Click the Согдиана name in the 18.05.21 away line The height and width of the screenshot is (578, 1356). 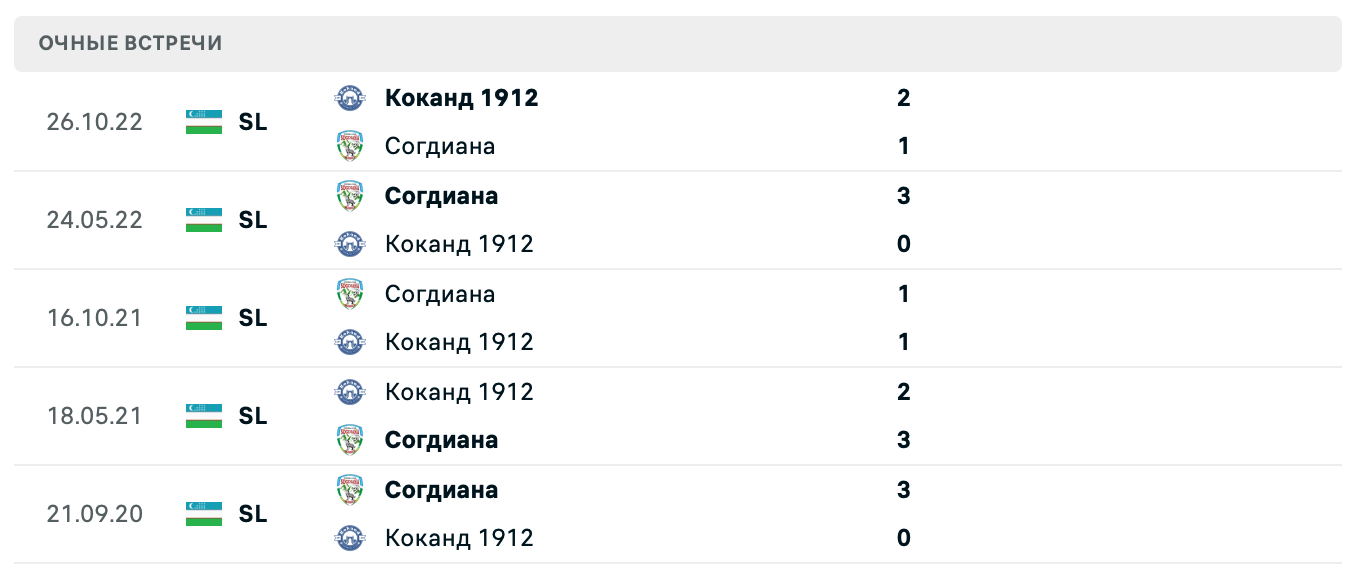[x=441, y=440]
